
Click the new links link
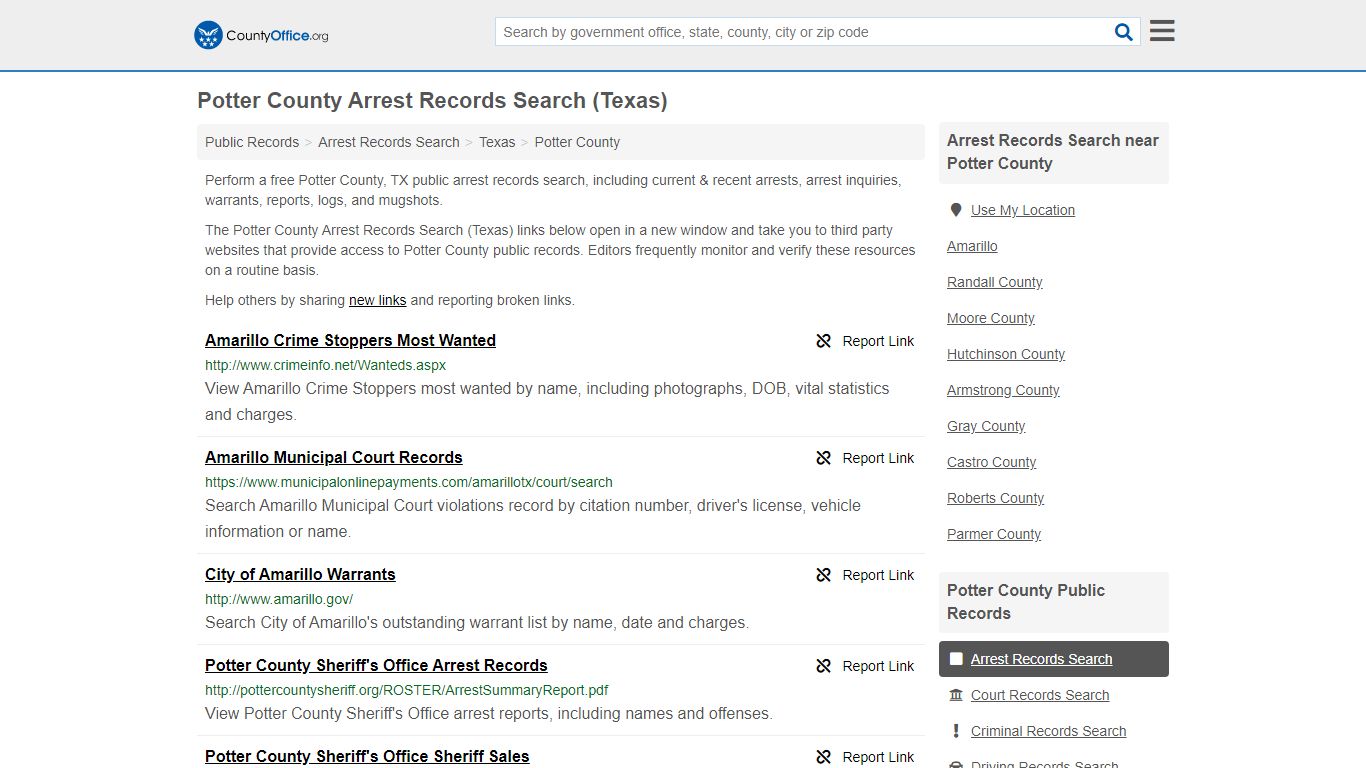377,300
